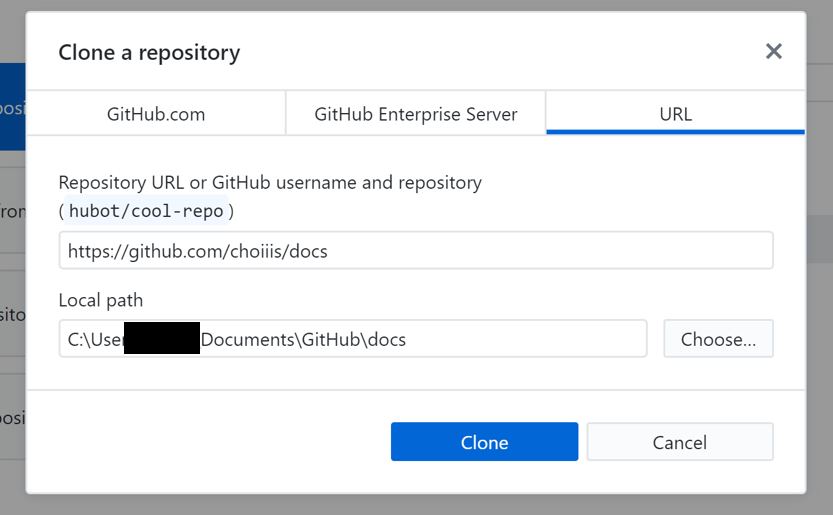The image size is (833, 515).
Task: Close the Clone a repository dialog
Action: (774, 52)
